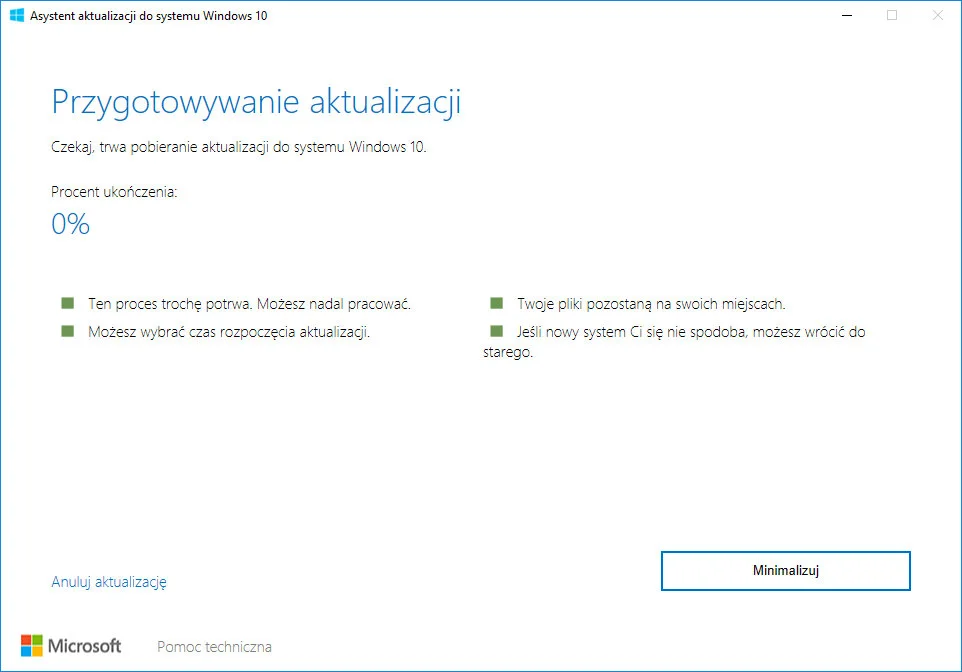Click the green square beside 'Możesz wybrać czas rozpoczęcia'
The image size is (962, 672).
click(66, 327)
